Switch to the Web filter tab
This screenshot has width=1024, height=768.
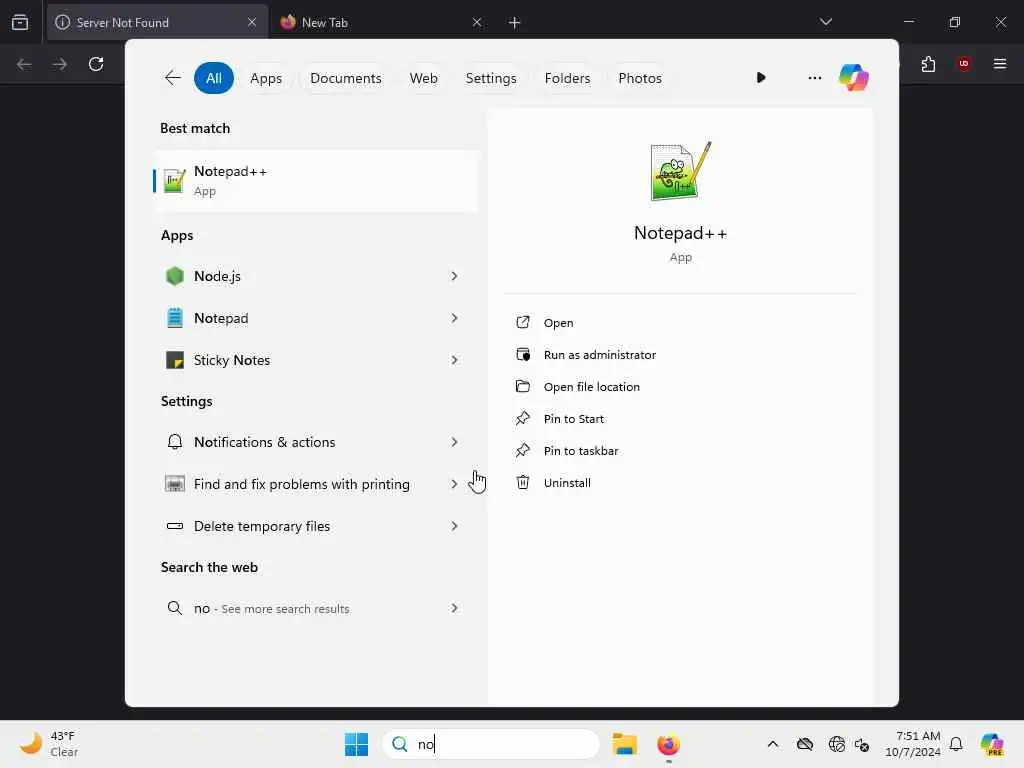click(x=423, y=78)
